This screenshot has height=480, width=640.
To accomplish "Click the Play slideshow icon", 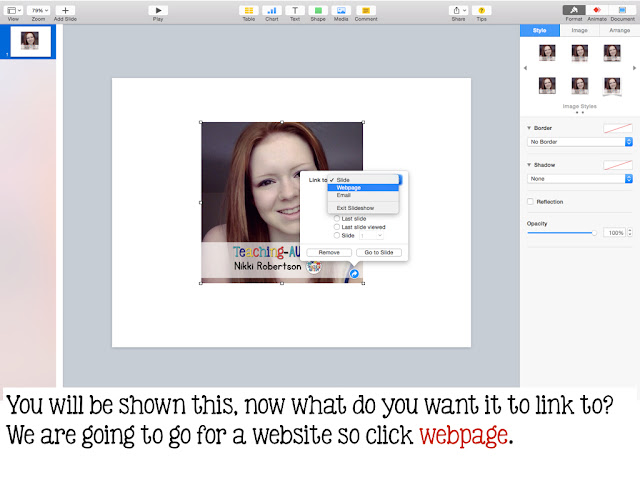I will 158,11.
